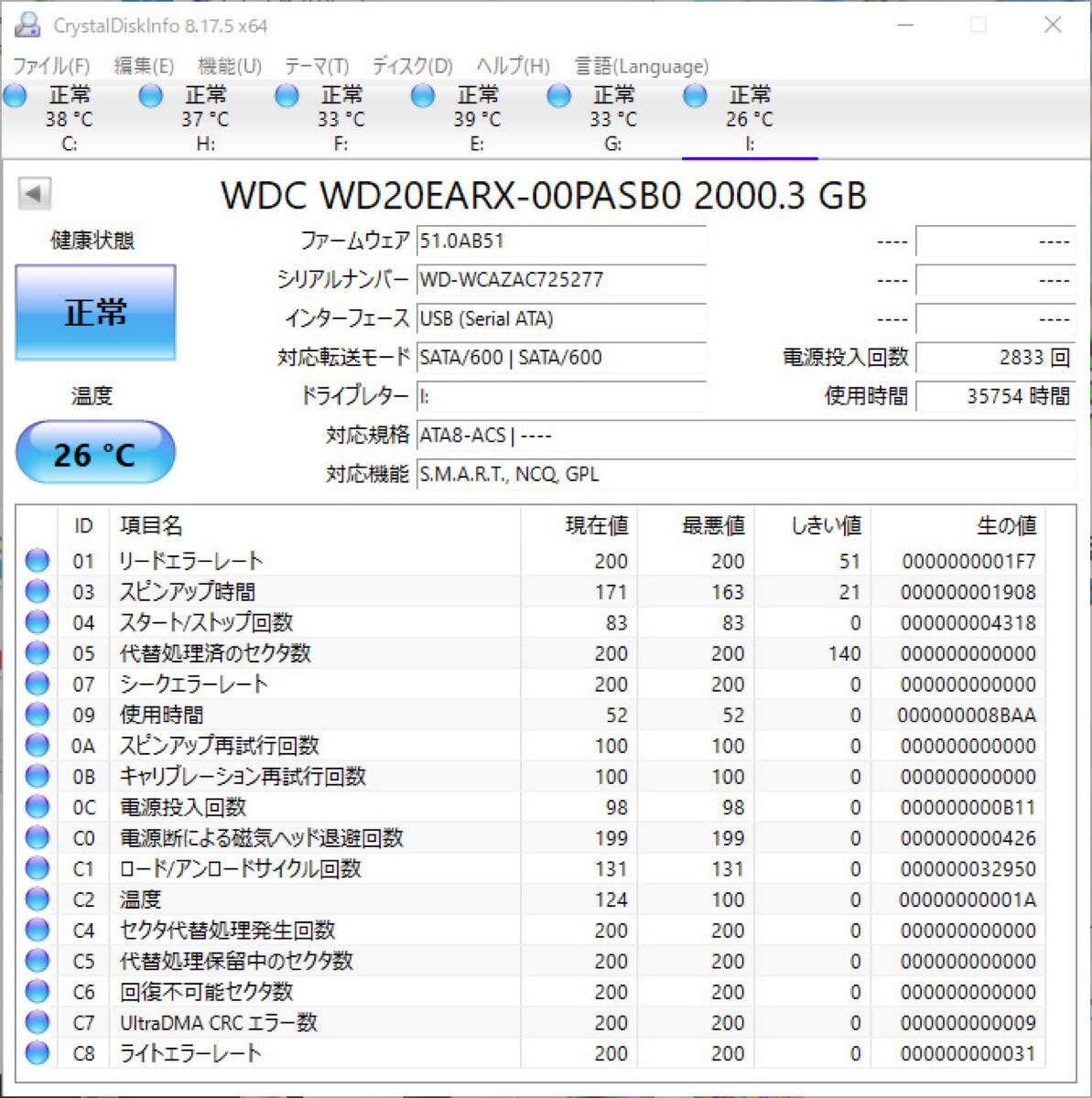
Task: Click the 使用時間 value 35754 時間
Action: pos(995,396)
